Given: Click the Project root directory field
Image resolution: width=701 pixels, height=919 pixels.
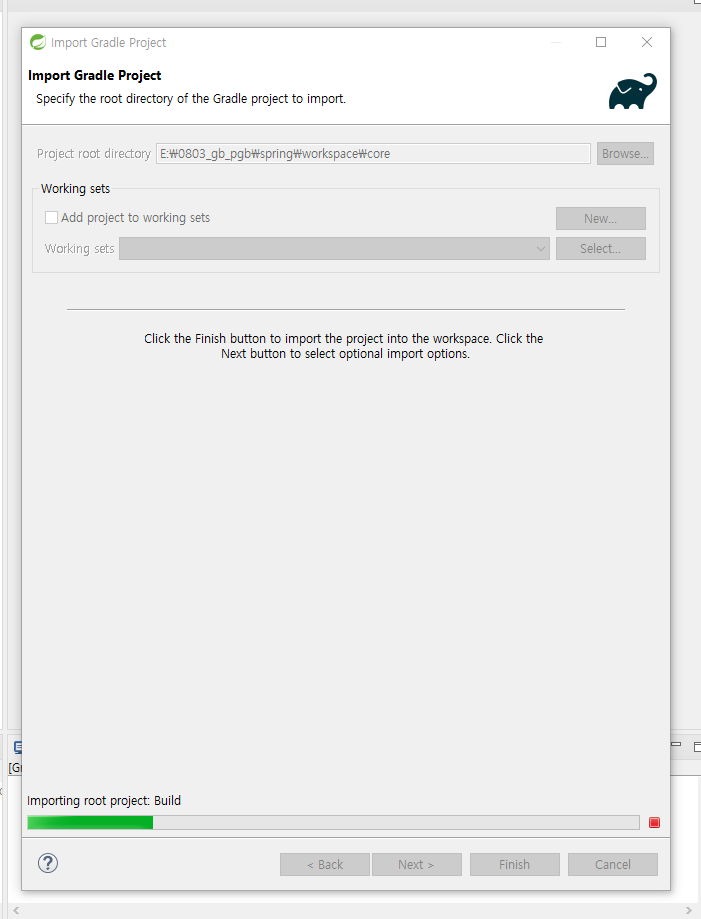Looking at the screenshot, I should (373, 154).
